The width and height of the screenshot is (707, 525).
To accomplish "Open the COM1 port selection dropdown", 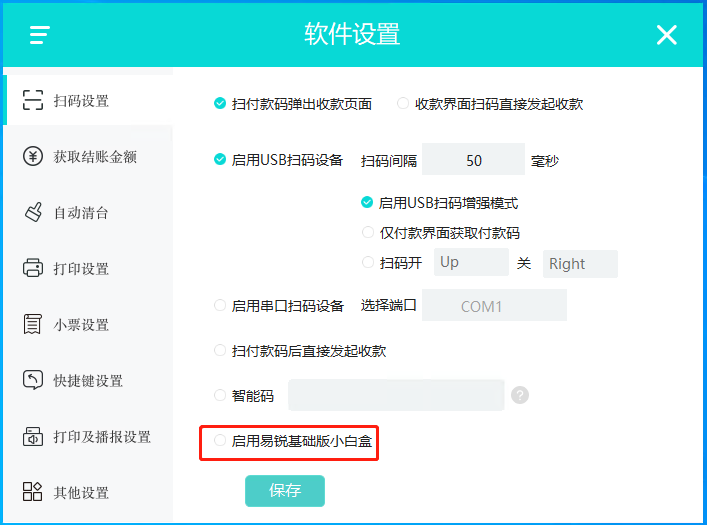I will 494,306.
